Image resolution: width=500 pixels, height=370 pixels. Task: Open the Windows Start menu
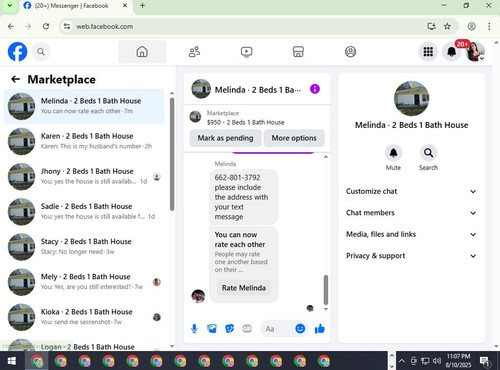(x=12, y=361)
